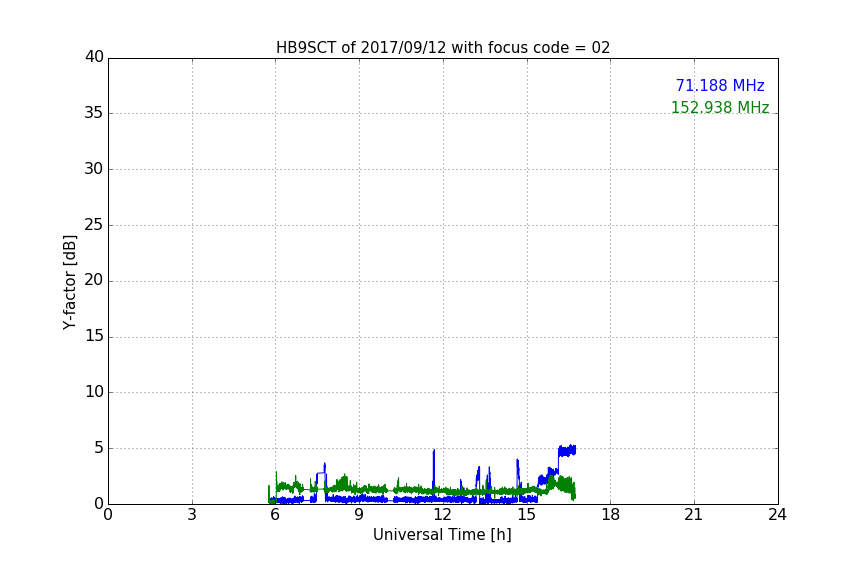Viewport: 864px width, 576px height.
Task: Click the x-axis tick label '6'
Action: tap(275, 515)
